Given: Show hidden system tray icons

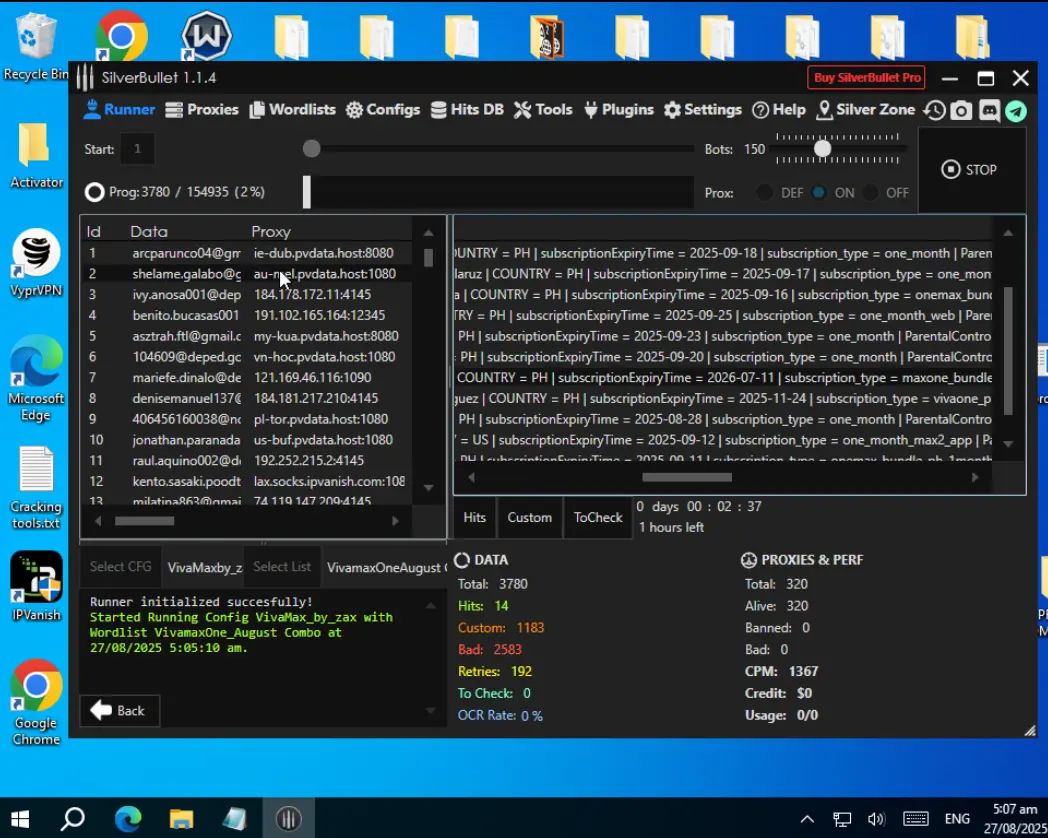Looking at the screenshot, I should [807, 819].
